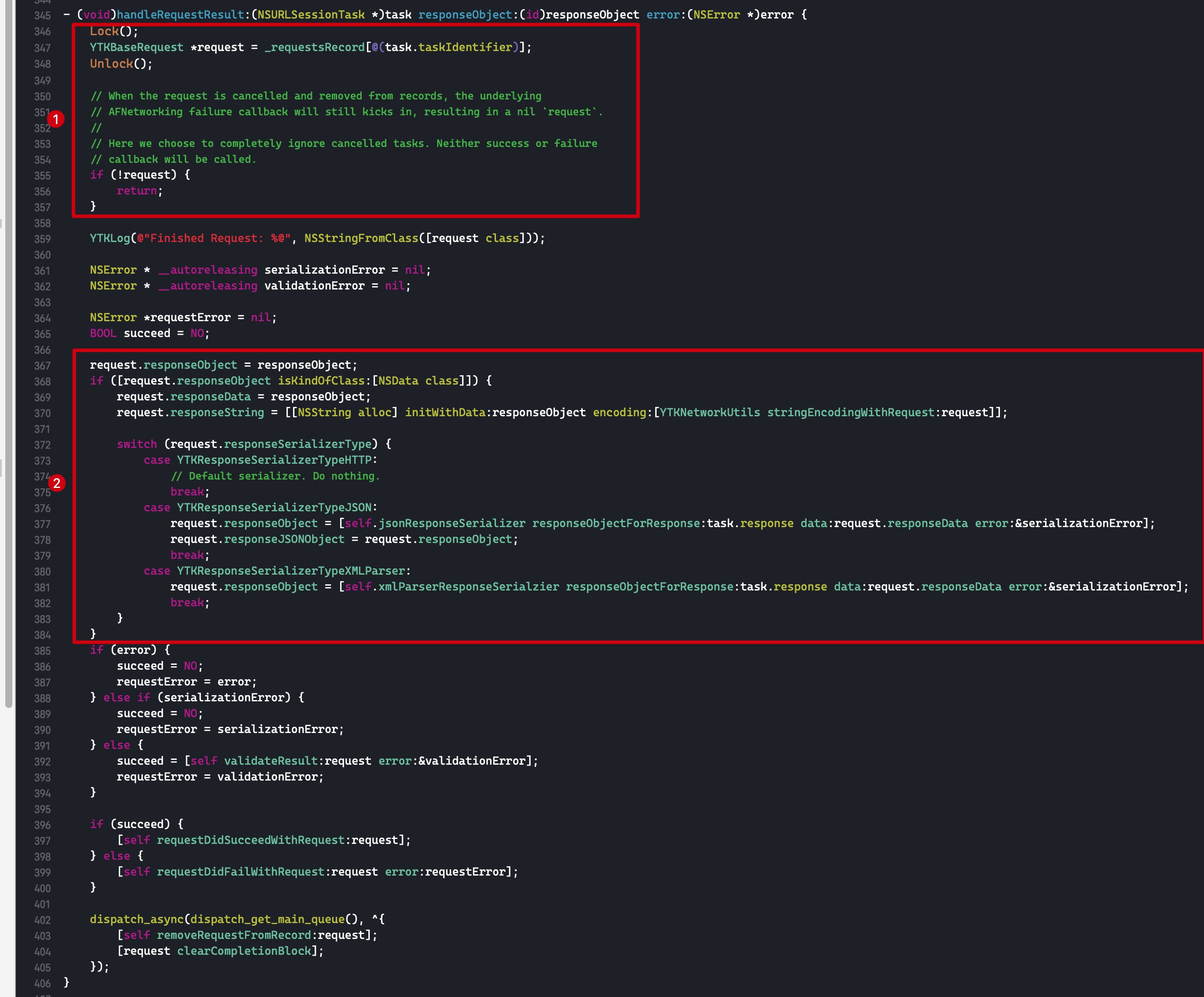The image size is (1204, 997).
Task: Click line number 345 in the gutter
Action: pyautogui.click(x=42, y=15)
